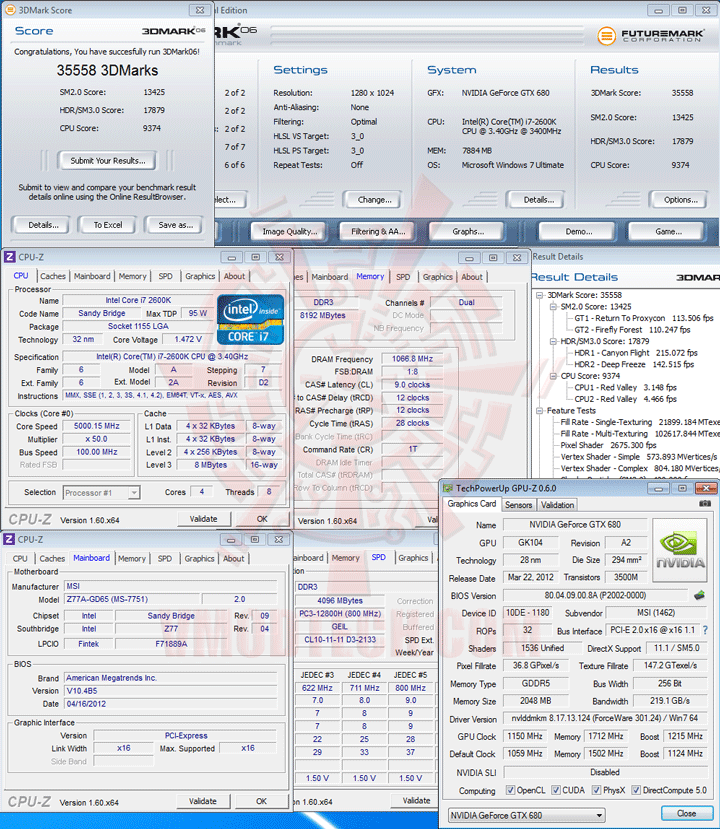Click the DRAM Frequency 1066.8 MHz field
This screenshot has height=829, width=720.
[412, 359]
